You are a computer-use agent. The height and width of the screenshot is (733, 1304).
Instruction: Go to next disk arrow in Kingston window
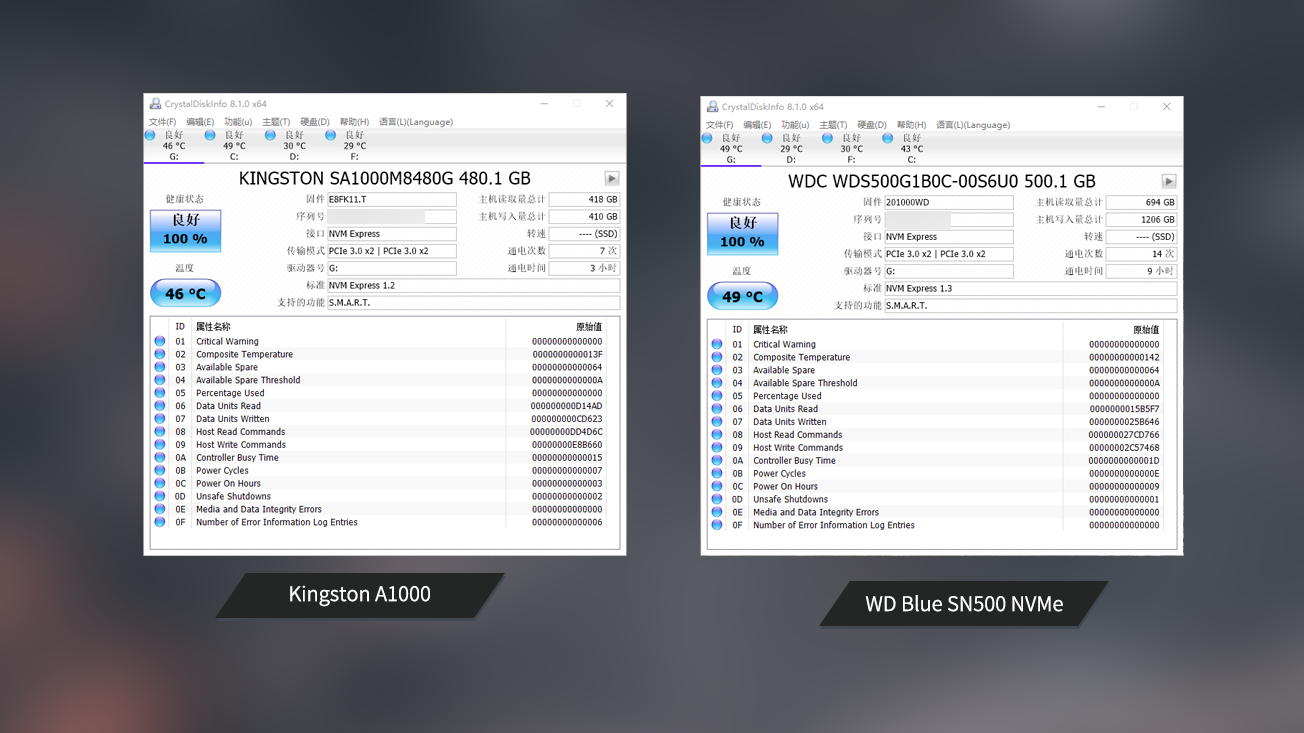(x=612, y=178)
